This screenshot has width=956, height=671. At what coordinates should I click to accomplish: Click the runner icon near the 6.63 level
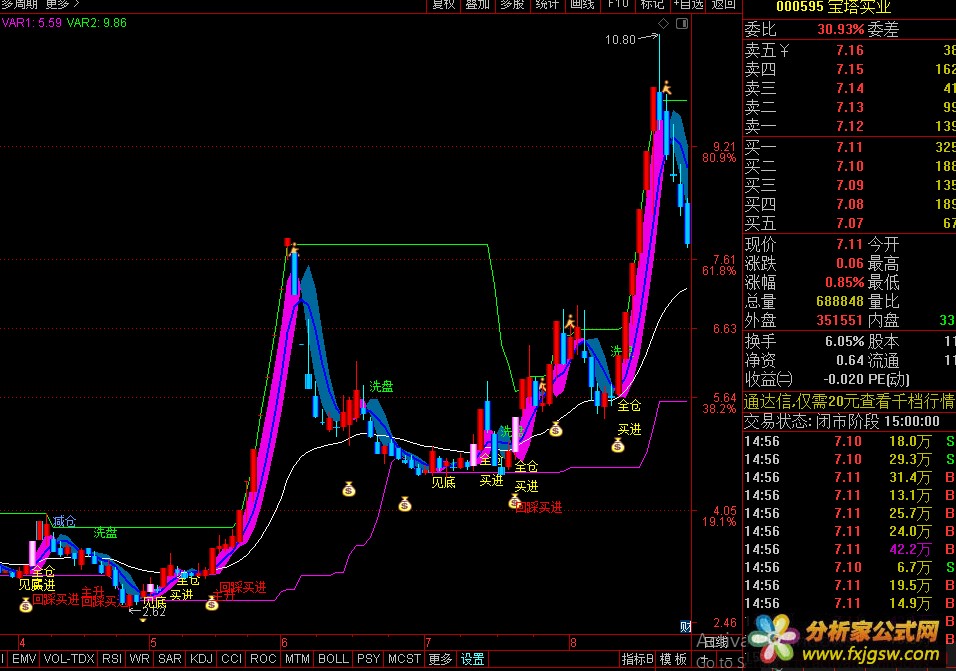(570, 322)
